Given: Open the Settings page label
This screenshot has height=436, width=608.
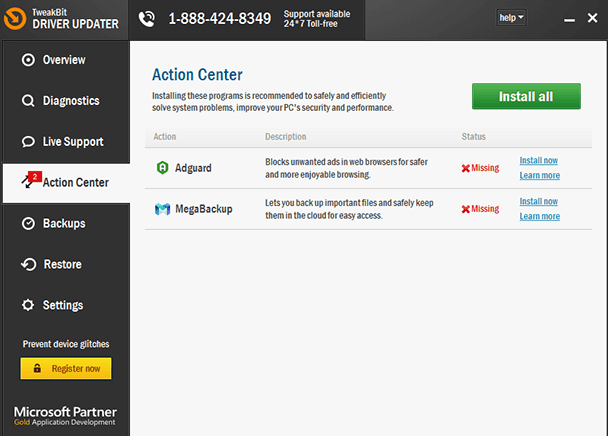Looking at the screenshot, I should pos(63,305).
